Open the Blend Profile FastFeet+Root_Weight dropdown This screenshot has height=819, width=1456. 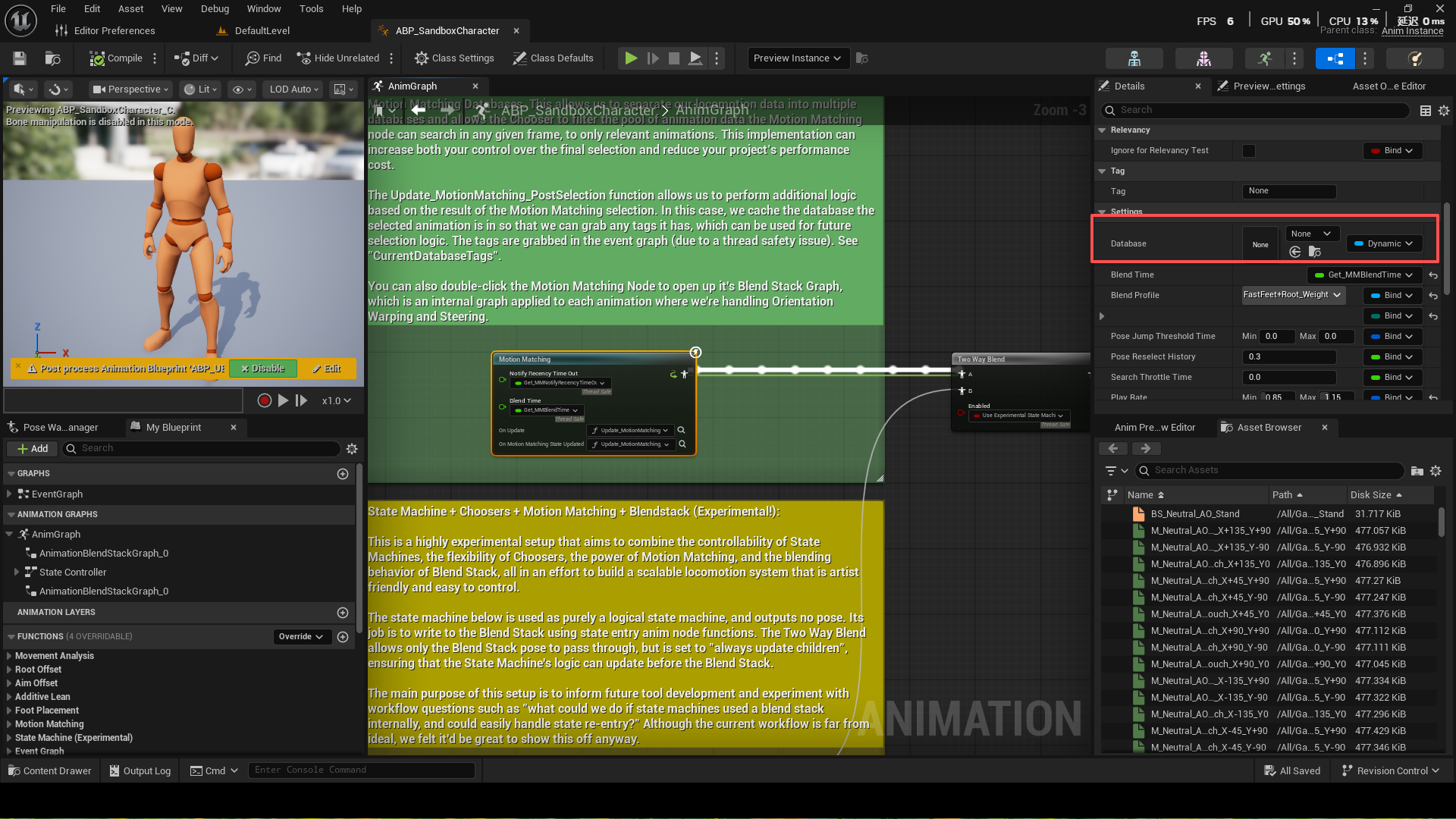pos(1293,295)
